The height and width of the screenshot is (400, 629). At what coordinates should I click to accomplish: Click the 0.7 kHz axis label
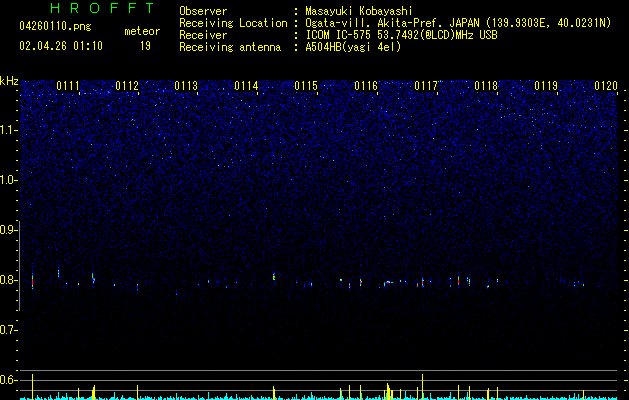pyautogui.click(x=9, y=330)
